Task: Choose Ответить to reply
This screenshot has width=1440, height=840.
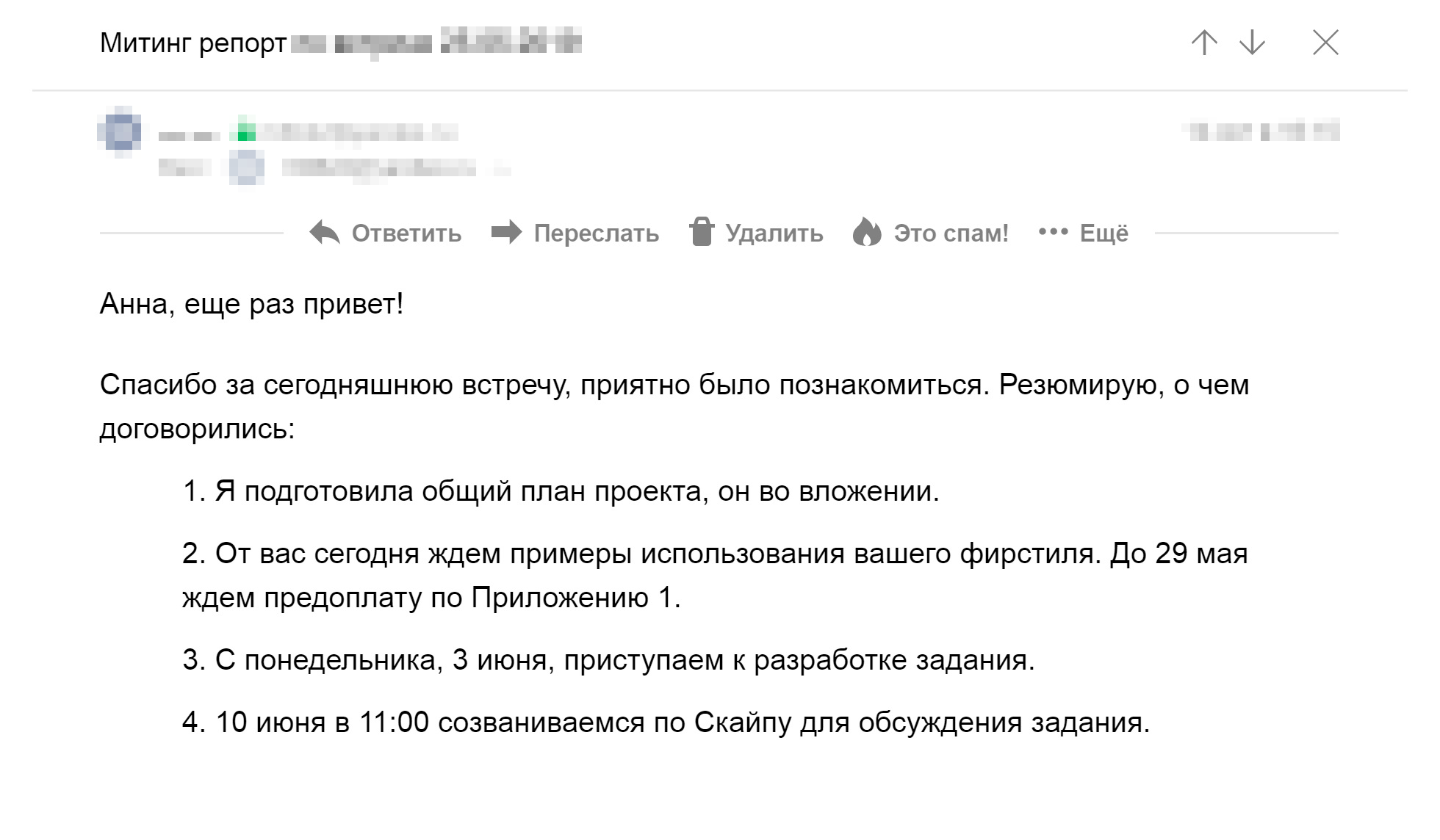Action: 406,233
